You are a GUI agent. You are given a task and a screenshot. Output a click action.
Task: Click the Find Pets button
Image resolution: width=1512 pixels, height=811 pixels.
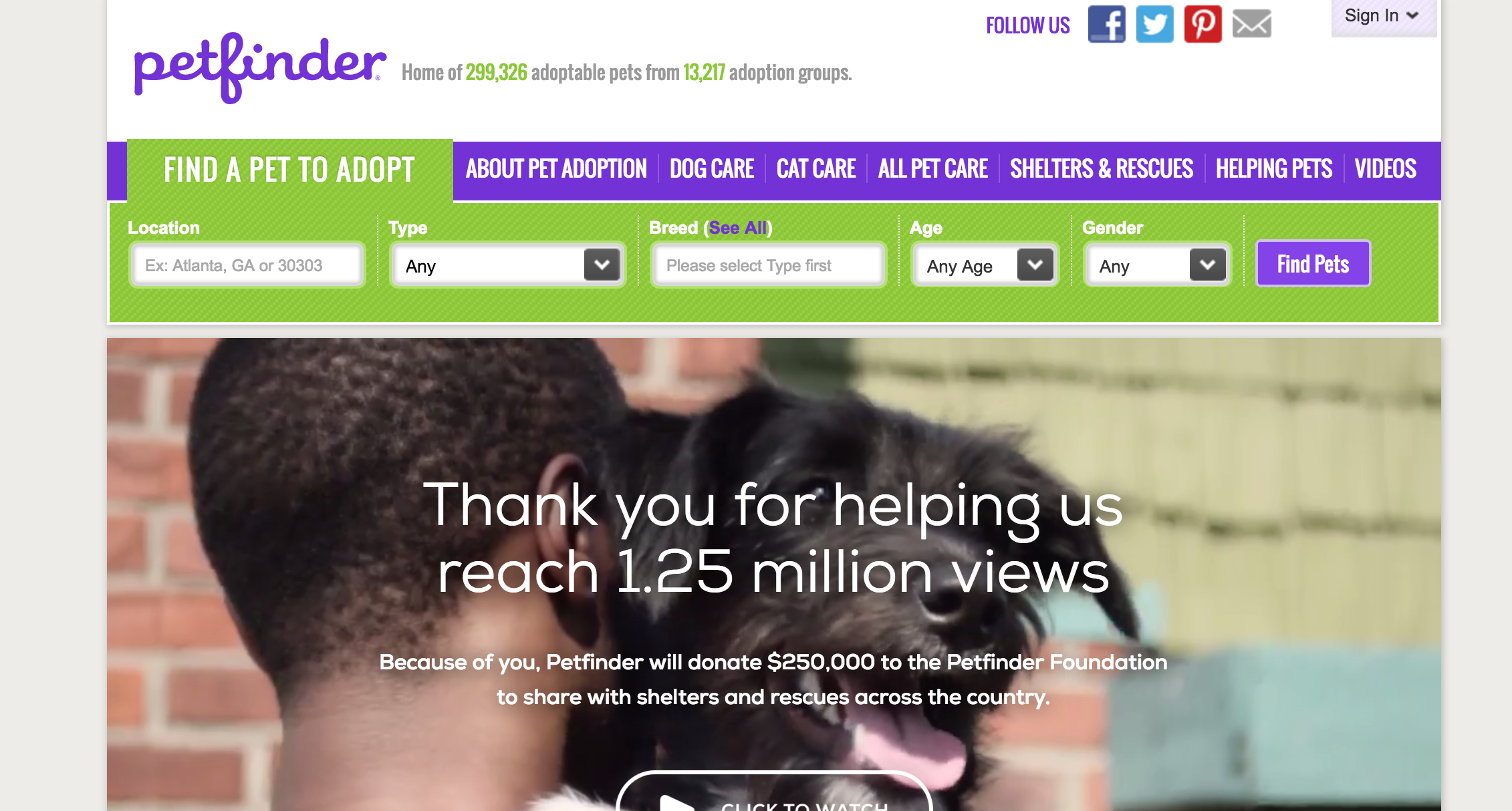[1313, 264]
